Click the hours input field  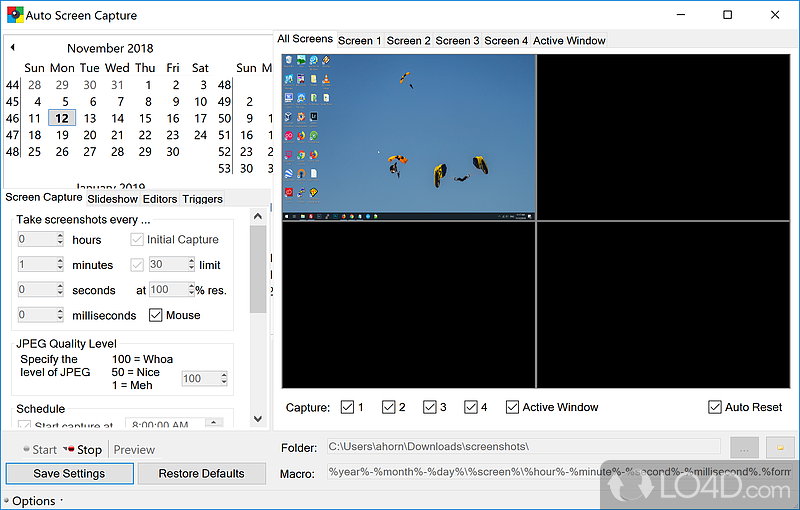point(37,239)
